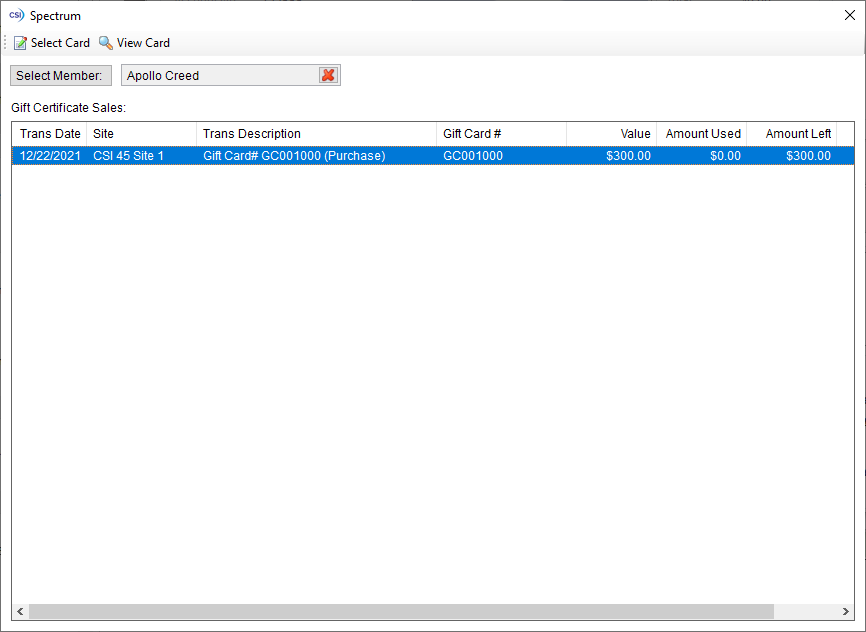
Task: Sort by Gift Card # column header
Action: coord(501,134)
